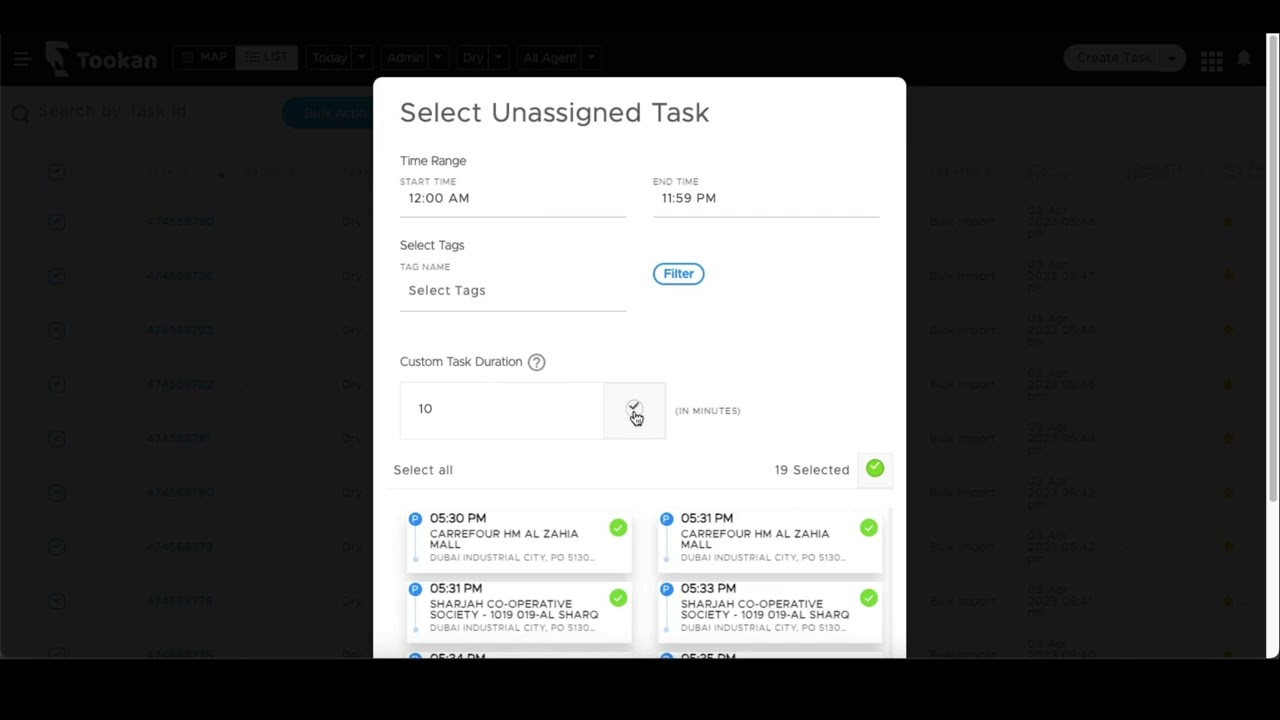
Task: Click the custom task duration field showing 10
Action: [502, 410]
